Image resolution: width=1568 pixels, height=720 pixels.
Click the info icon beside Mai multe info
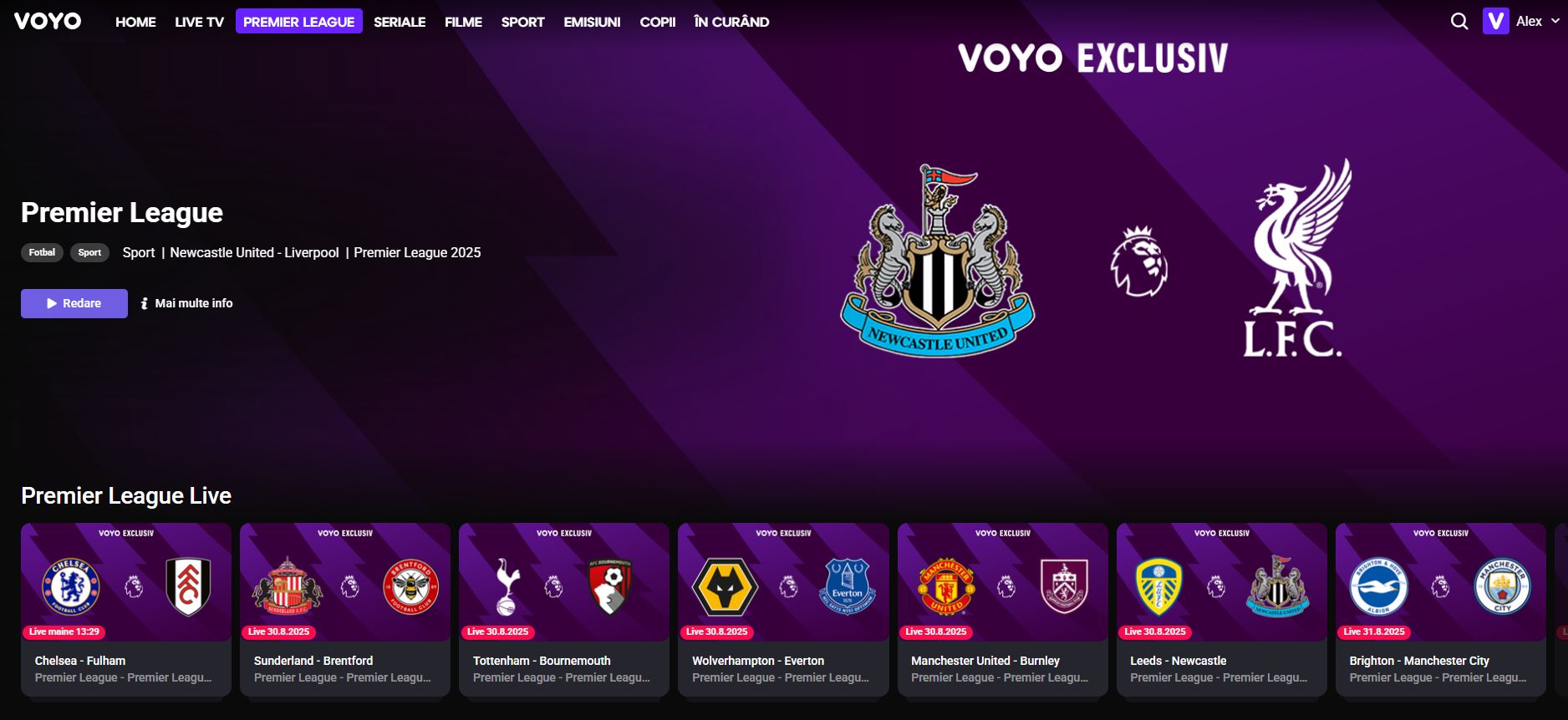145,303
